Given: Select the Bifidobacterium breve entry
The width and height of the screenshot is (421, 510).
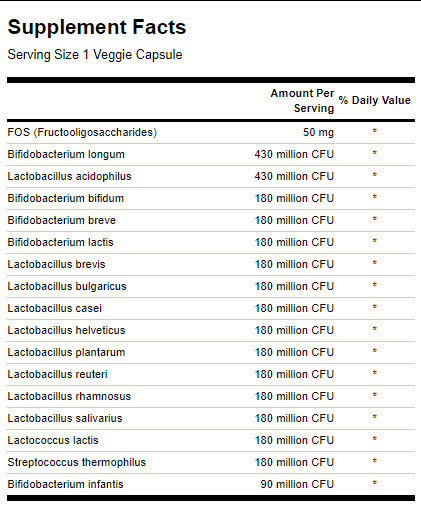Looking at the screenshot, I should (x=62, y=220).
